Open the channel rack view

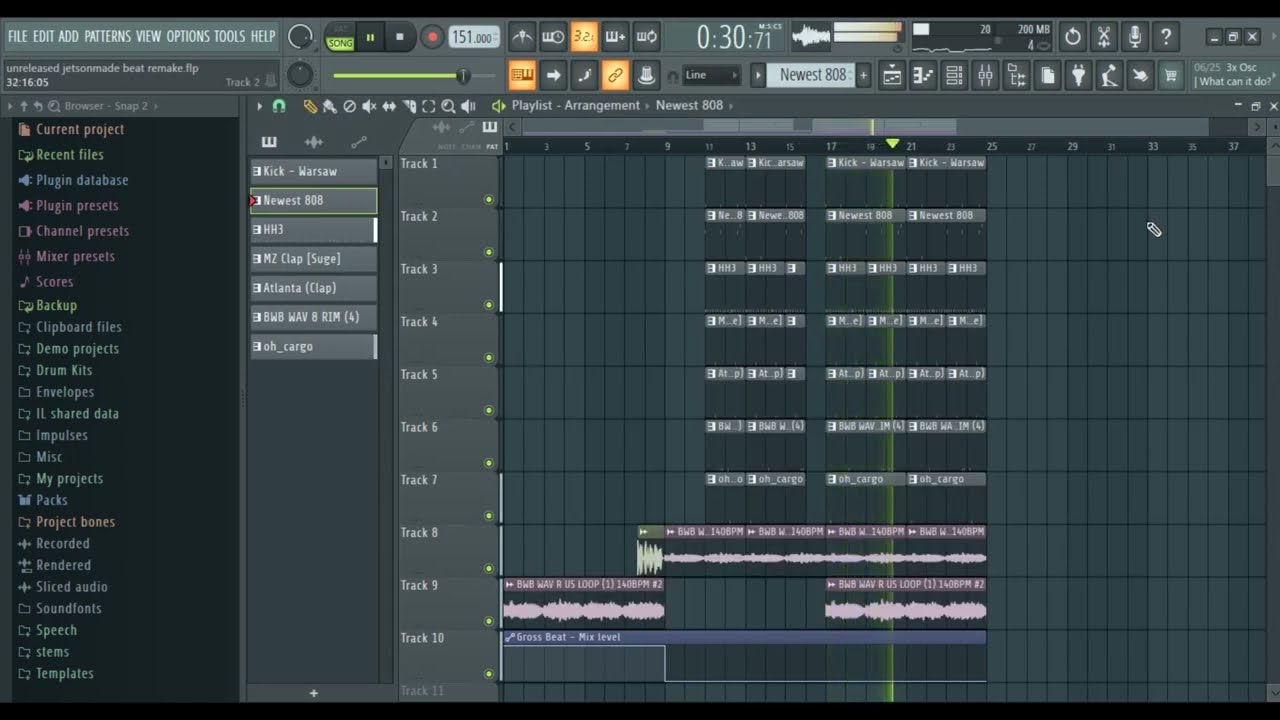pyautogui.click(x=954, y=75)
